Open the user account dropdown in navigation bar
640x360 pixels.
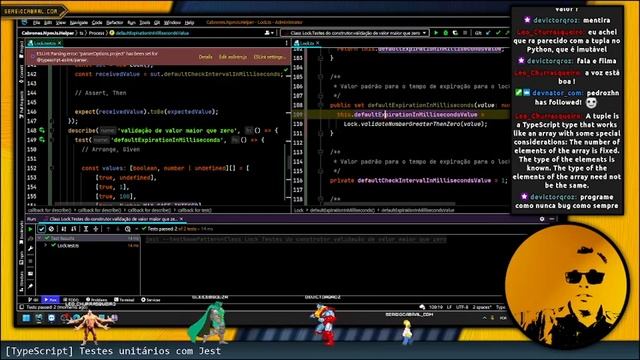tap(269, 33)
